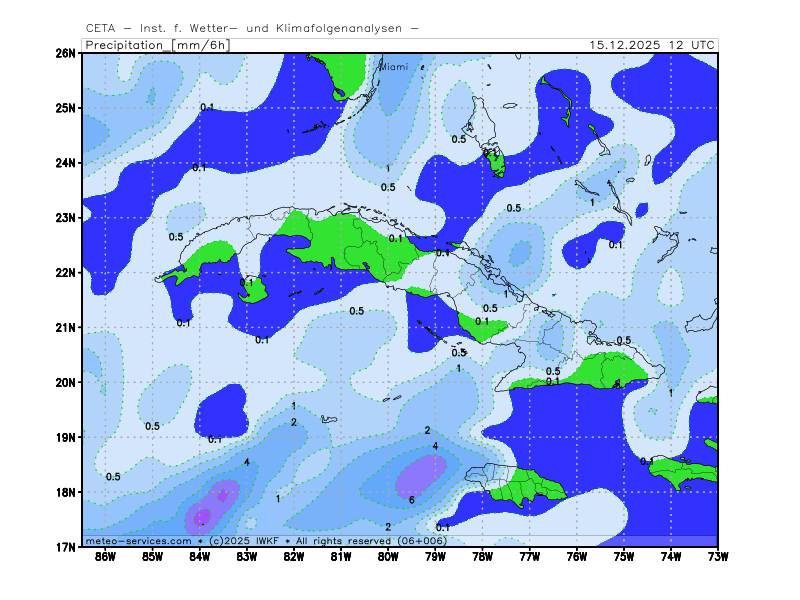Select the 73W longitude axis label

[x=717, y=557]
